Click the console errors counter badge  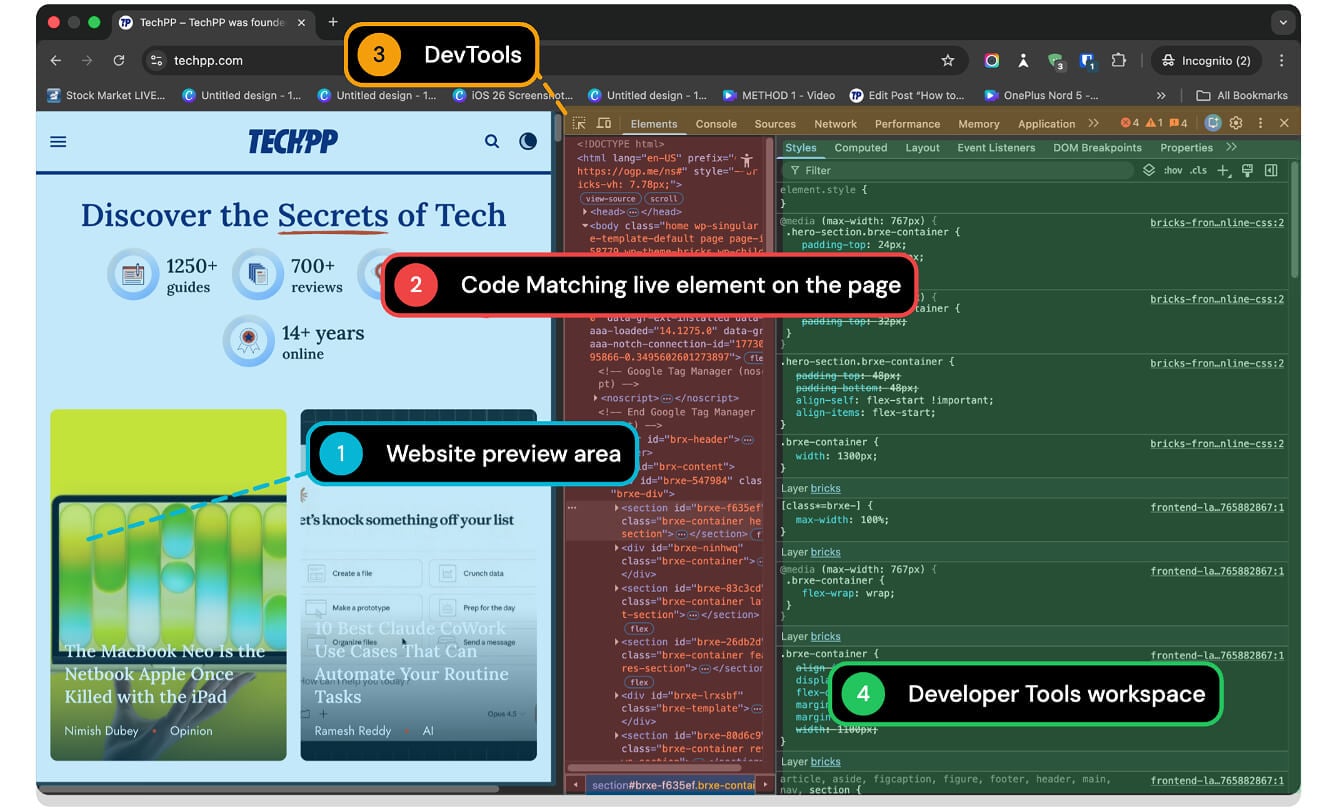pos(1130,123)
